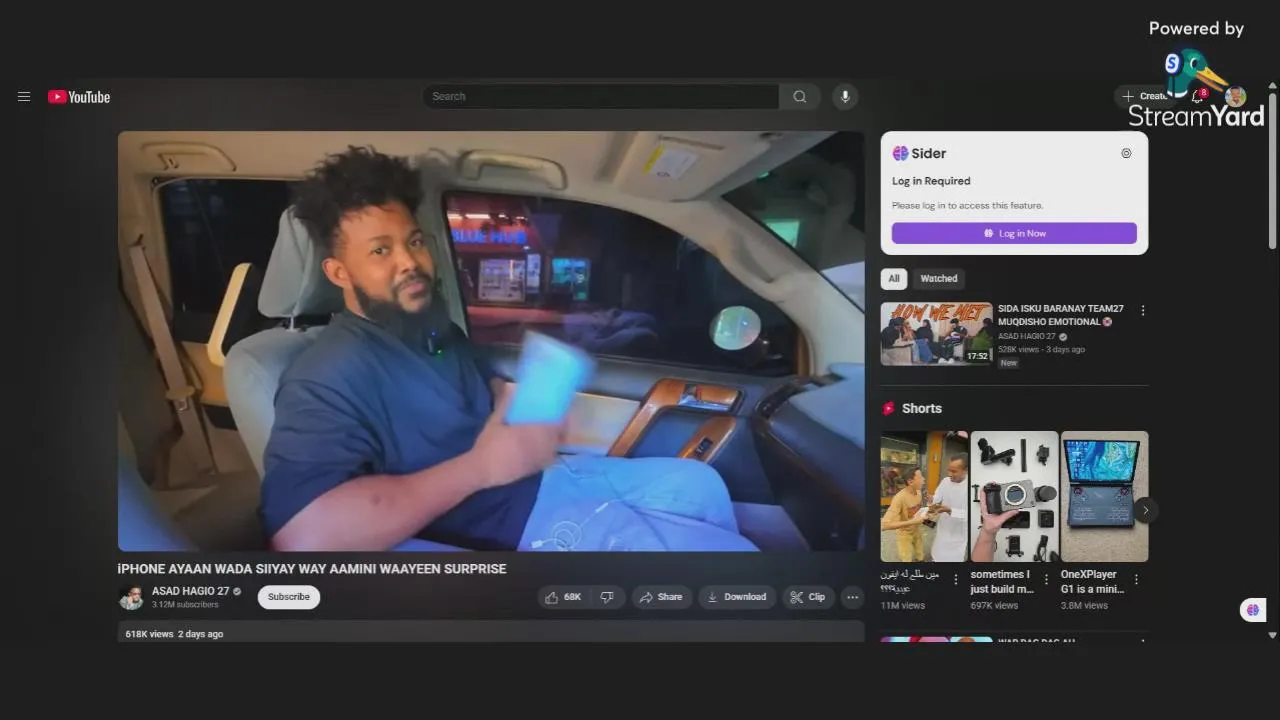
Task: Click the iPHONE AYAAN WADA video title
Action: tap(312, 569)
